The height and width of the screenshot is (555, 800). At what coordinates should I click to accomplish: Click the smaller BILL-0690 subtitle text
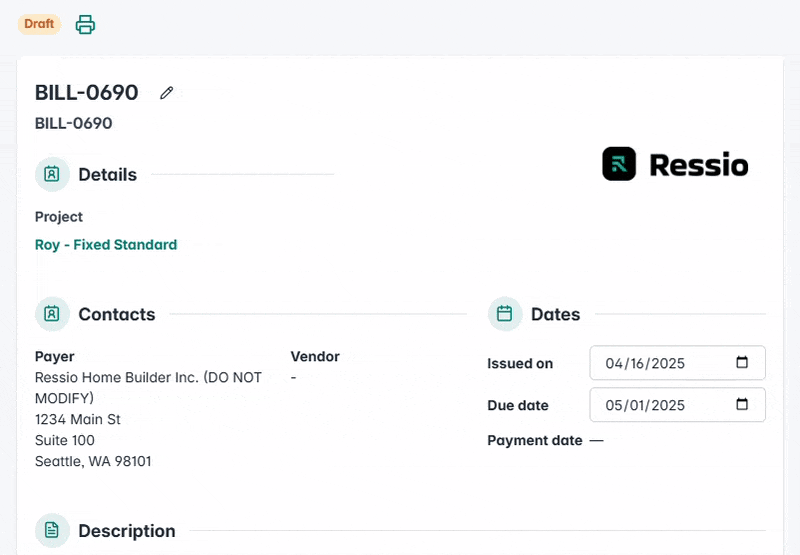pyautogui.click(x=74, y=124)
